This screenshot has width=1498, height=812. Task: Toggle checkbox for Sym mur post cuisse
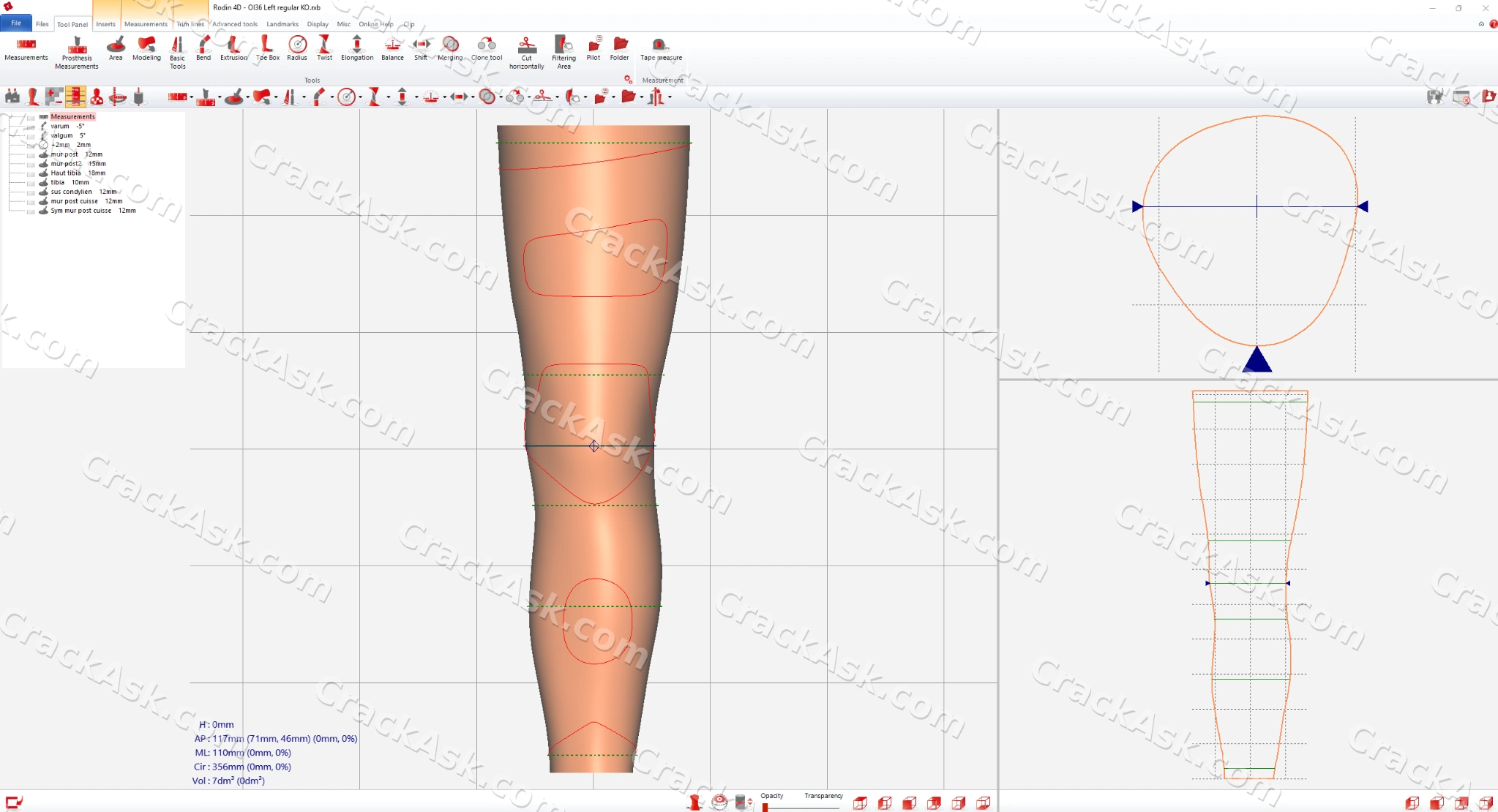(31, 211)
